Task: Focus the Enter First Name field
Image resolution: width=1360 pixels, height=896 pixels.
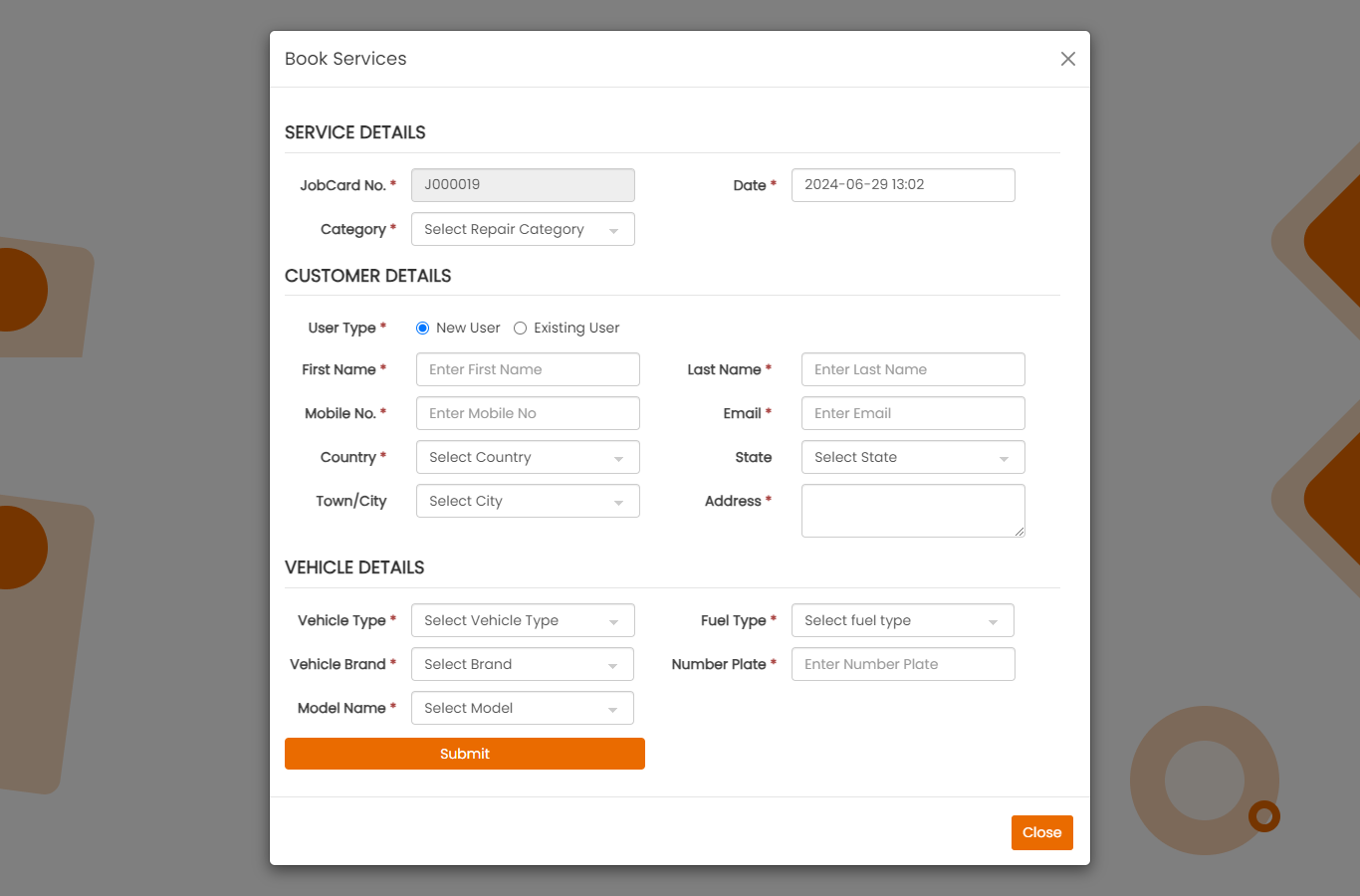Action: point(528,369)
